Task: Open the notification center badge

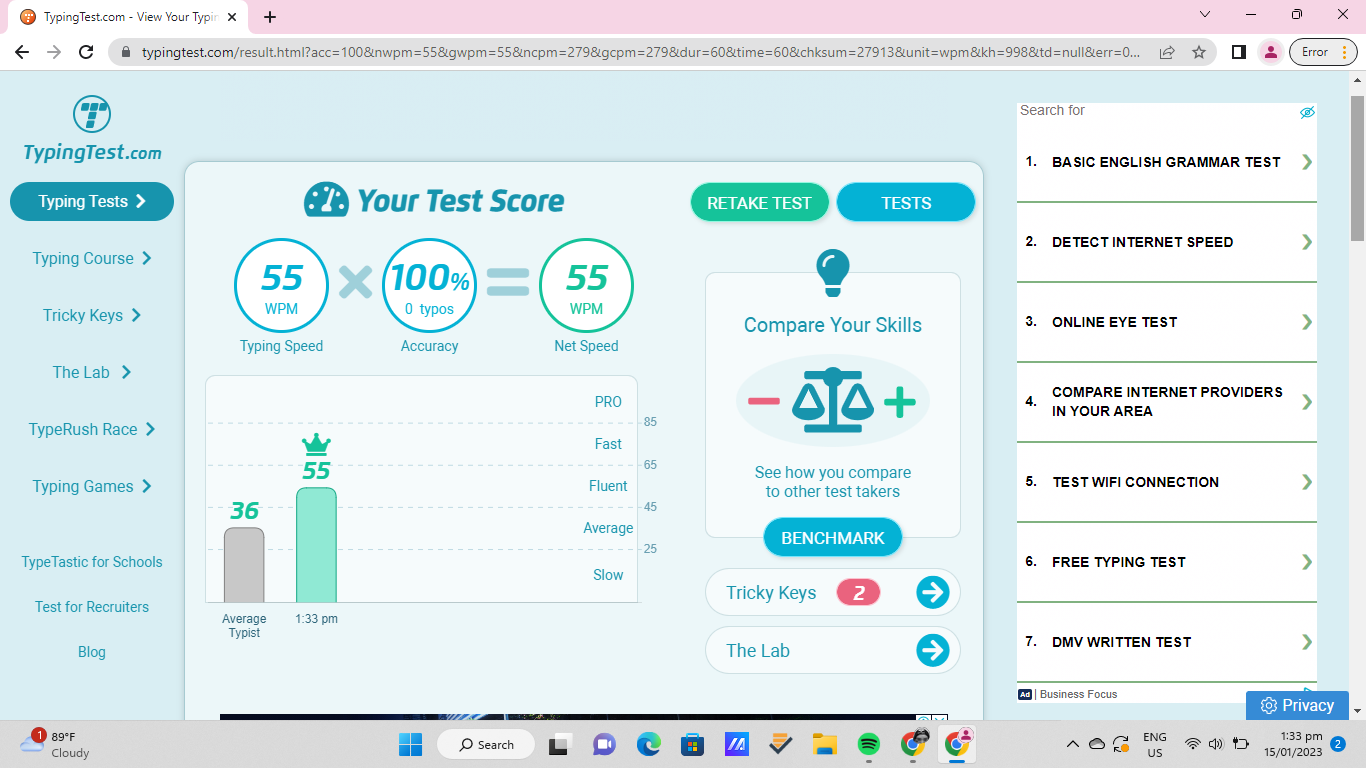Action: click(x=1337, y=744)
